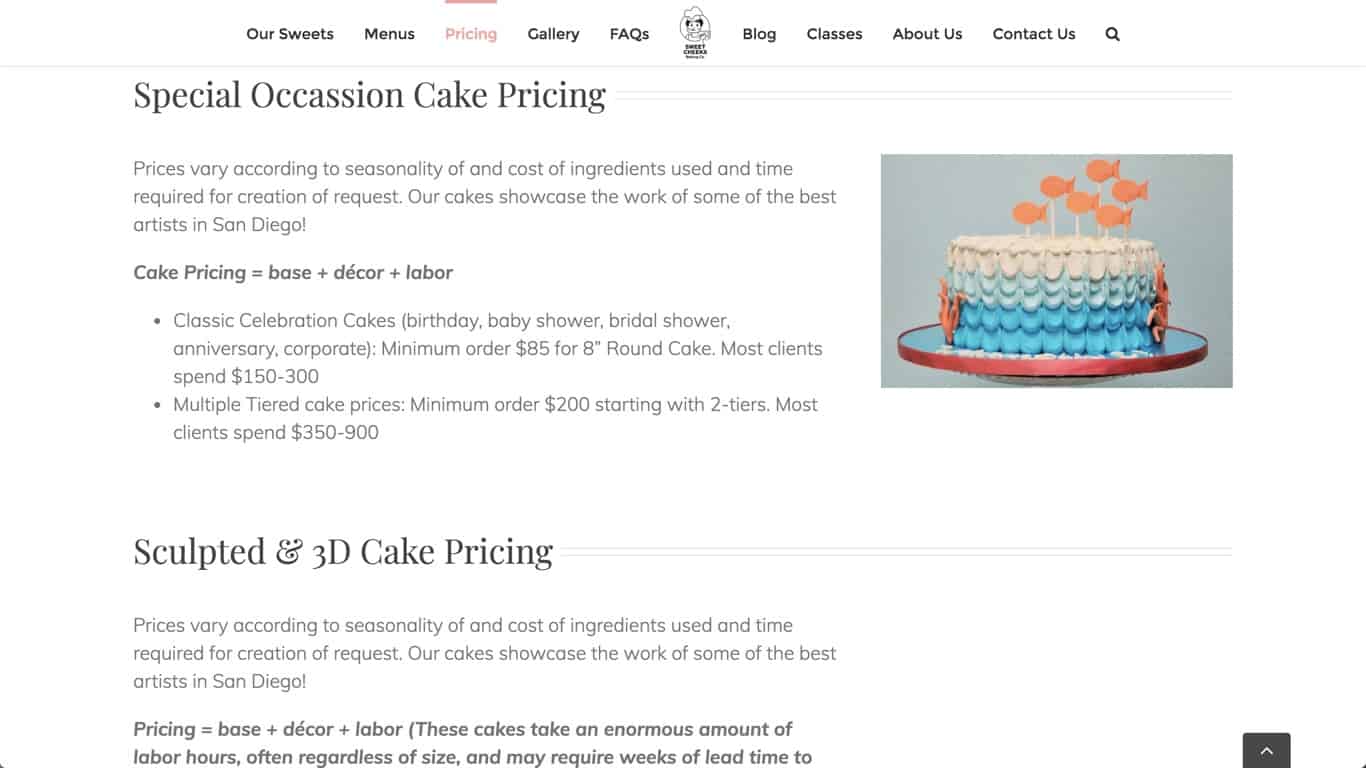Image resolution: width=1366 pixels, height=768 pixels.
Task: Open the Classes page
Action: click(834, 34)
